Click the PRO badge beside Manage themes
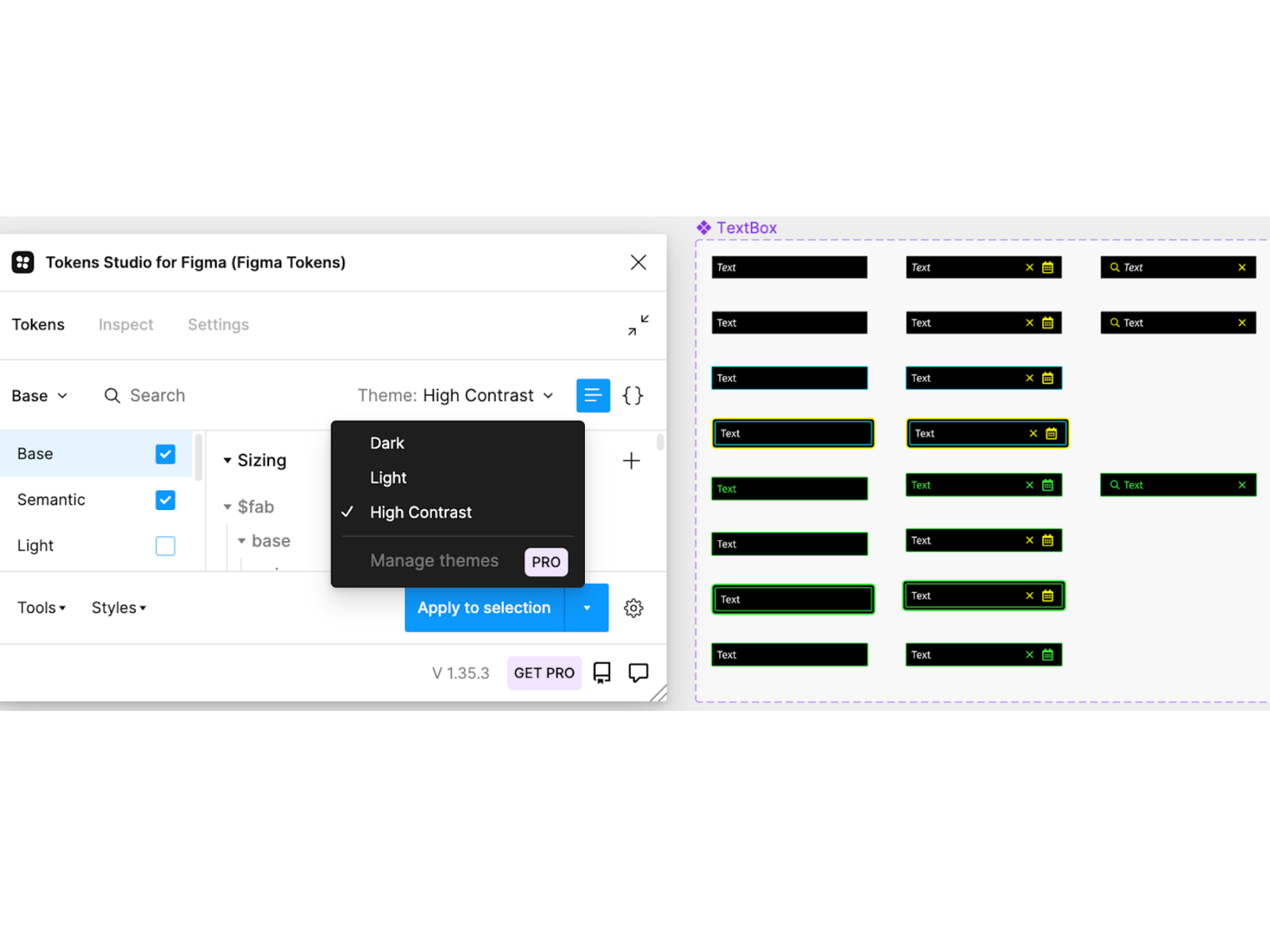Image resolution: width=1270 pixels, height=952 pixels. pos(546,562)
